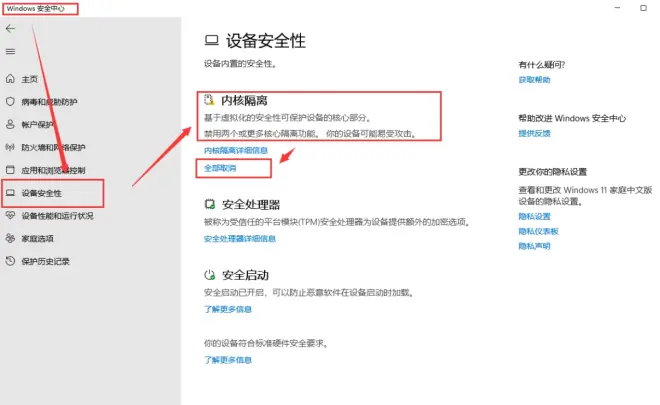
Task: Click the 应用和浏览器控制 sidebar icon
Action: 11,170
